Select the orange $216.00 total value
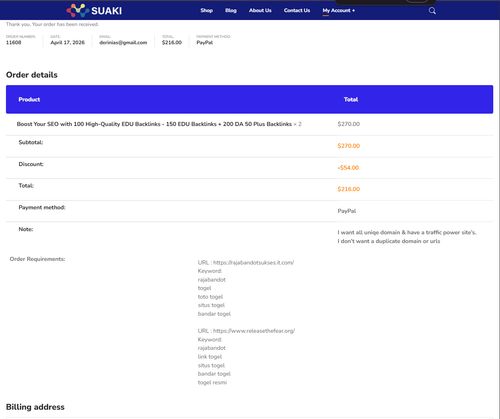Screen dimensions: 500x419 click(349, 189)
